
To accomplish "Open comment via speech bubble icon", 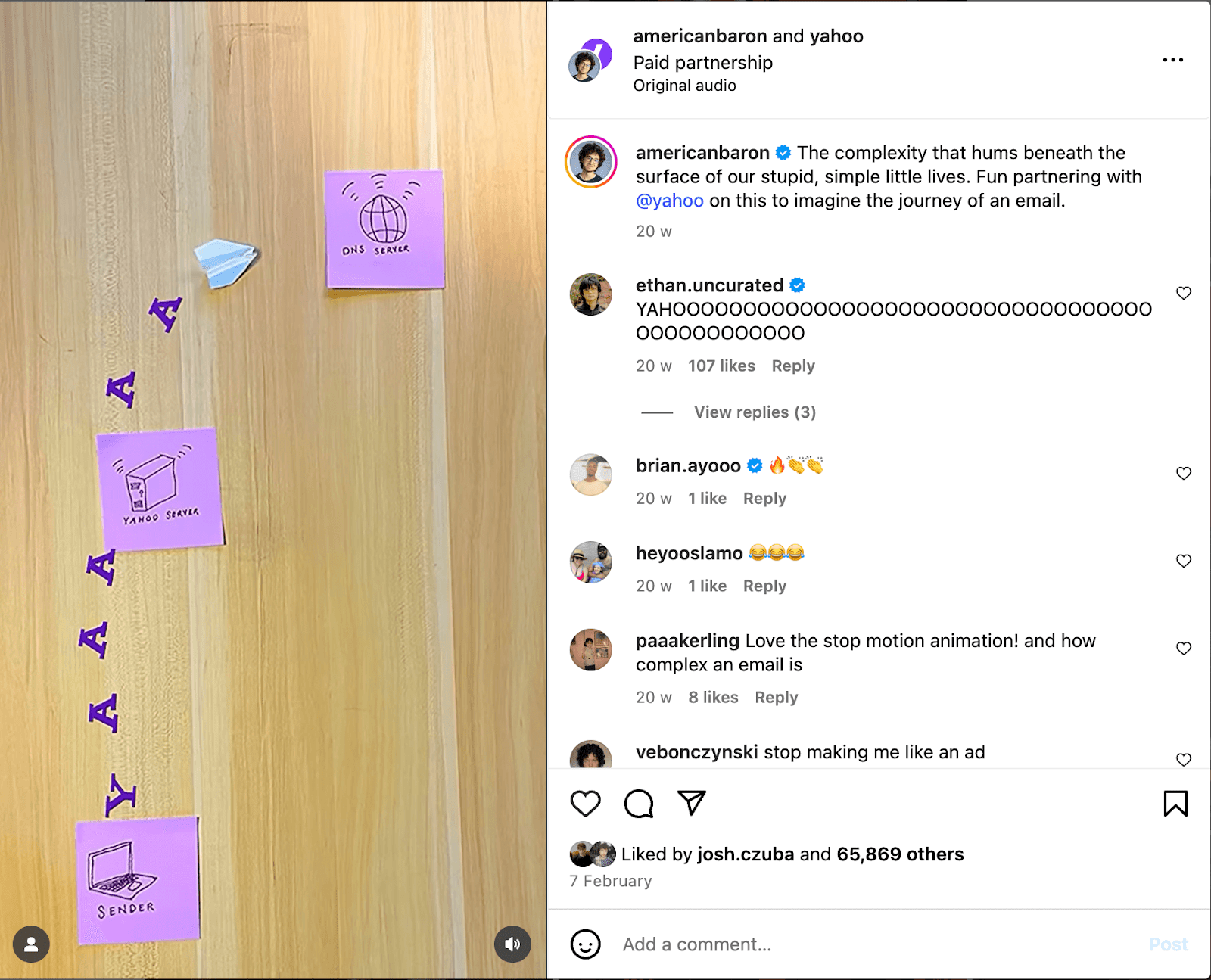I will click(x=639, y=803).
